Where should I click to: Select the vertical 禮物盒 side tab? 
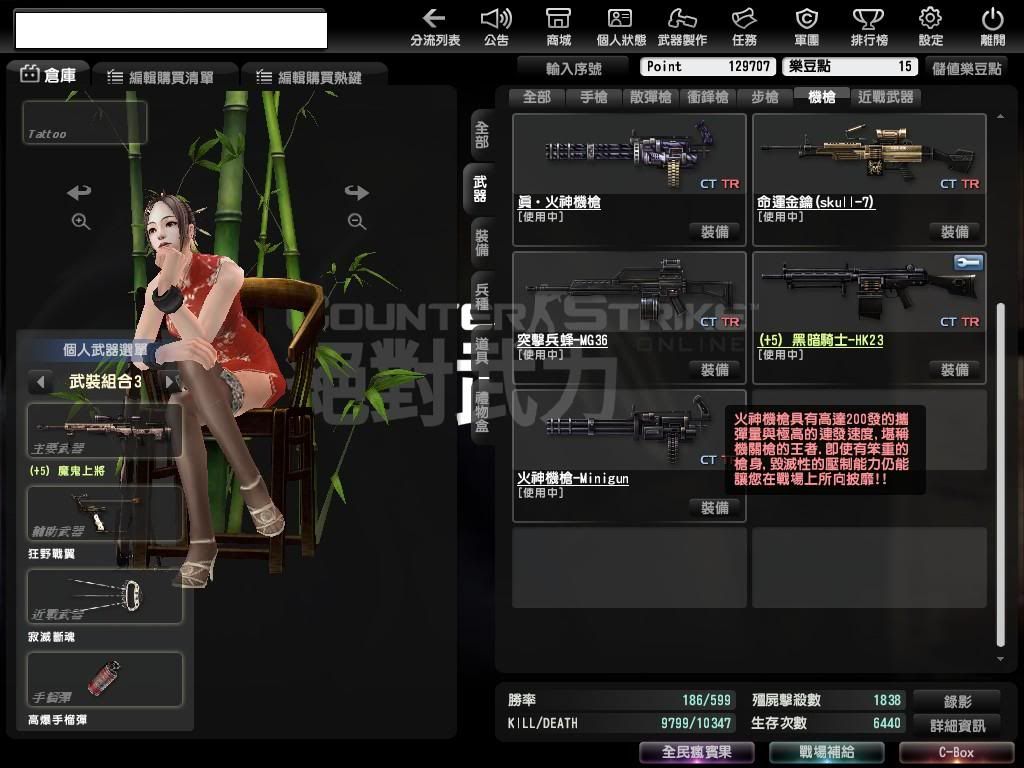482,411
